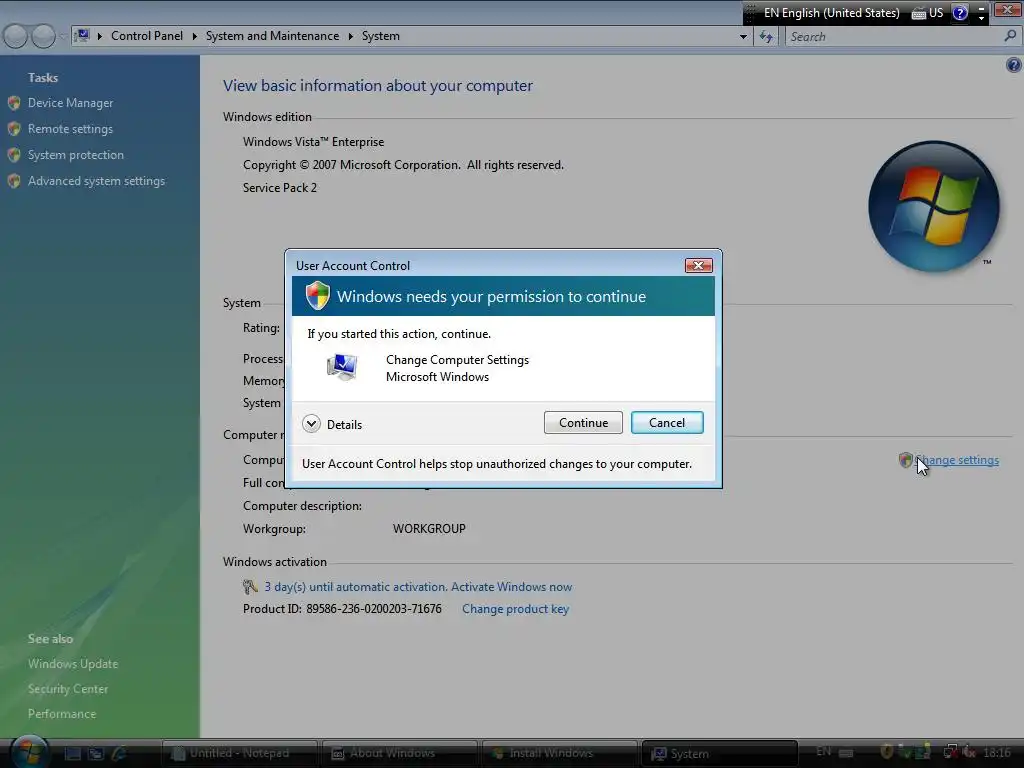Image resolution: width=1024 pixels, height=768 pixels.
Task: Open Advanced system settings
Action: click(97, 181)
